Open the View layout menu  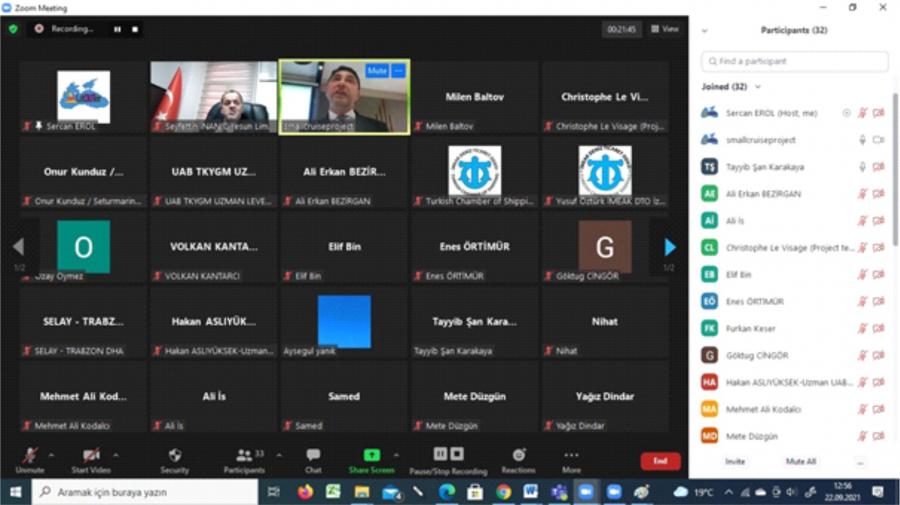(x=665, y=29)
